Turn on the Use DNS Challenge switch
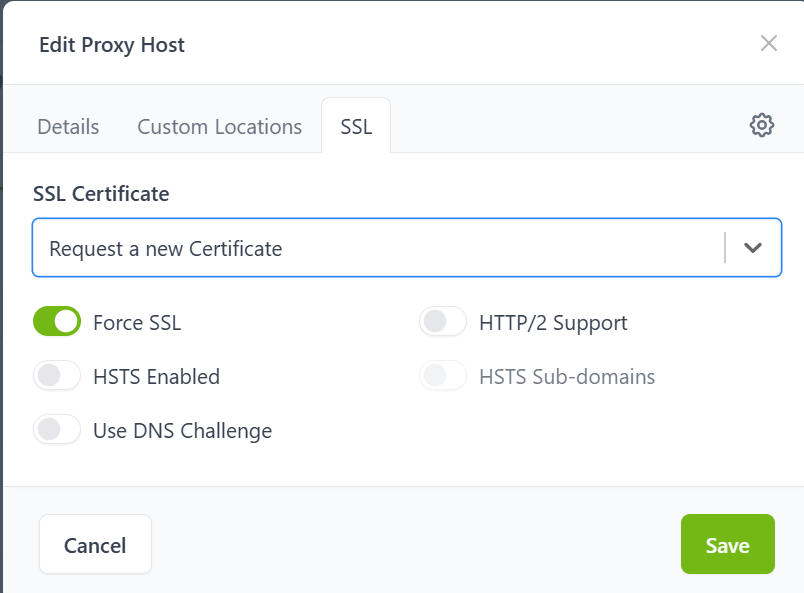The width and height of the screenshot is (804, 593). [57, 430]
